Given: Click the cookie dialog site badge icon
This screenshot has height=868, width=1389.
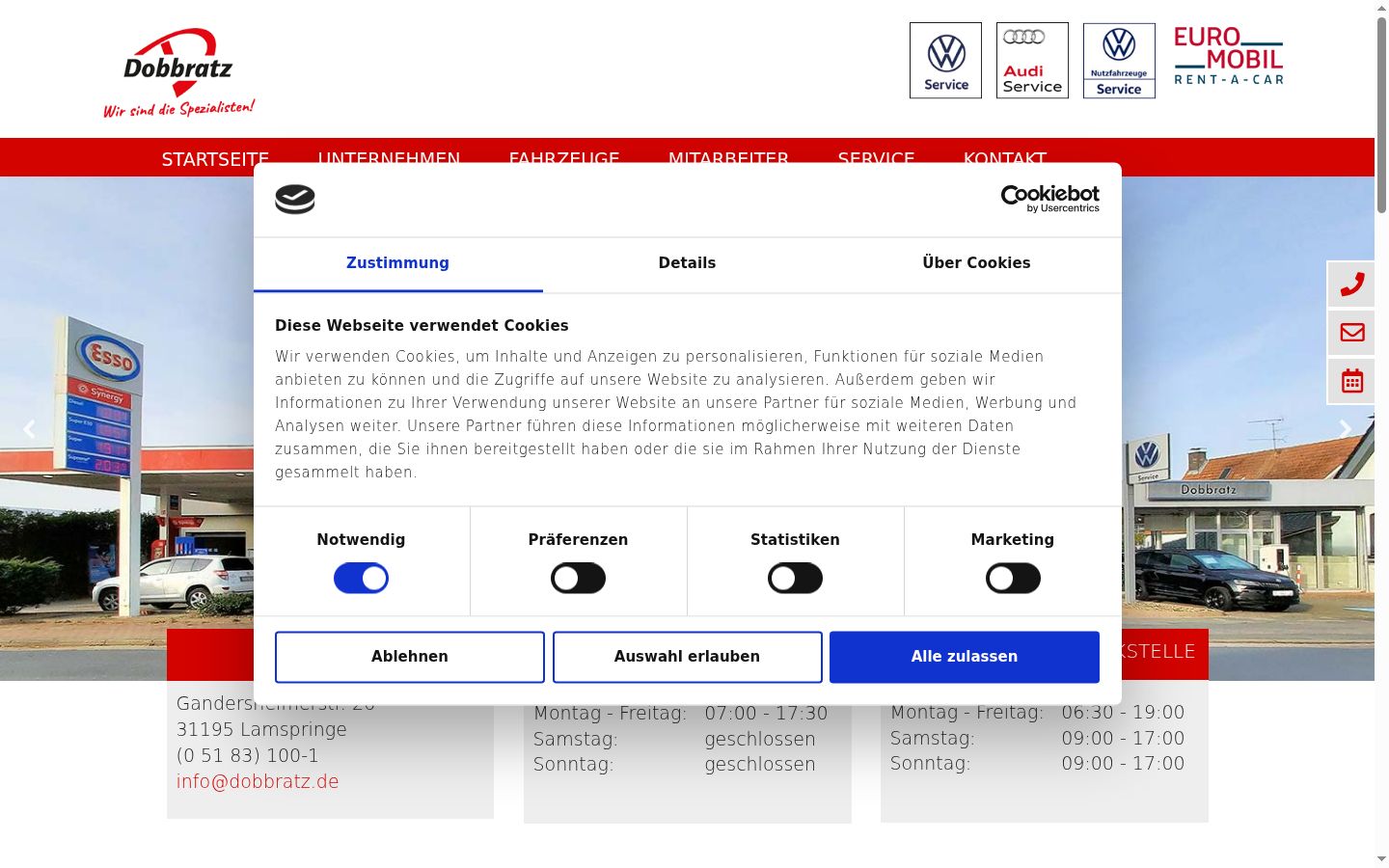Looking at the screenshot, I should 295,200.
